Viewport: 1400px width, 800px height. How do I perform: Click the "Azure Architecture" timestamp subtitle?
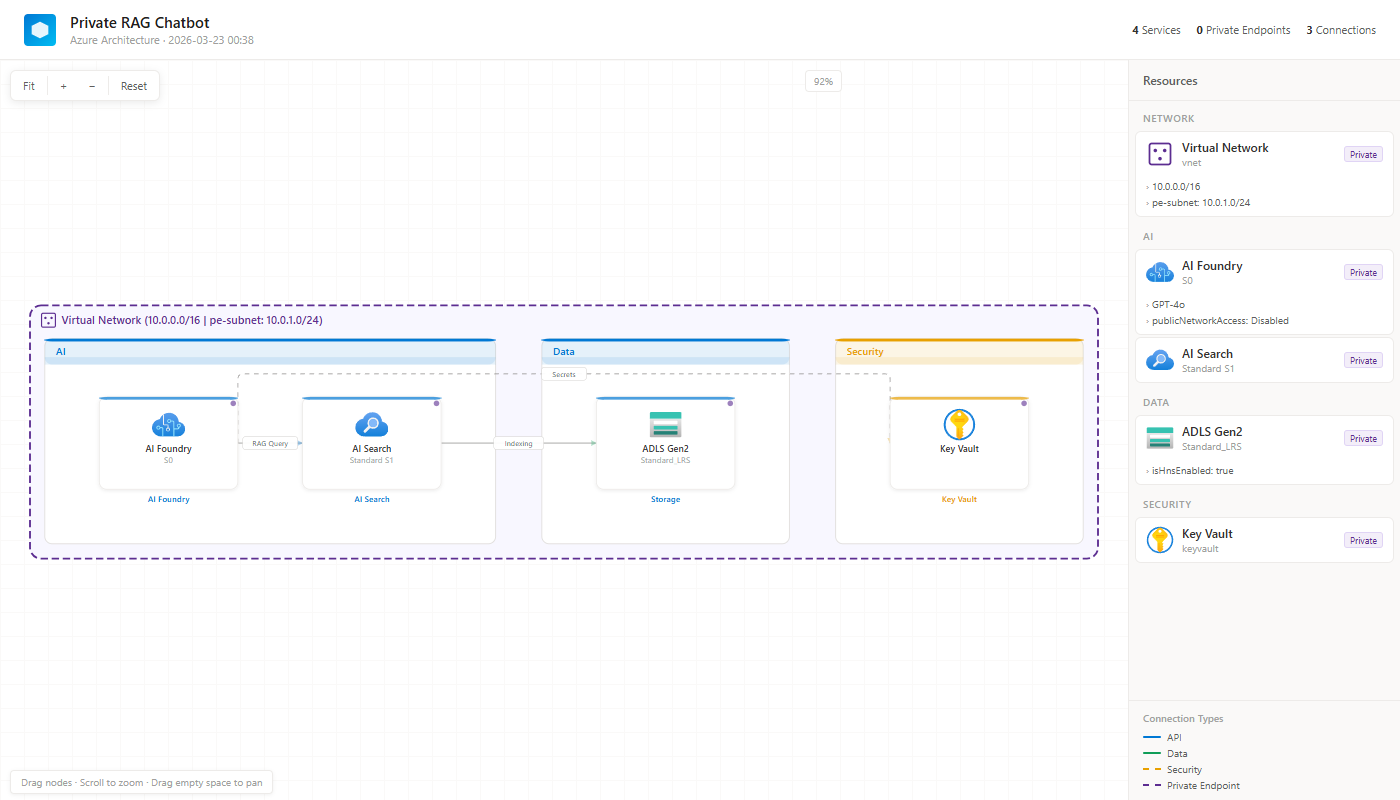tap(162, 40)
